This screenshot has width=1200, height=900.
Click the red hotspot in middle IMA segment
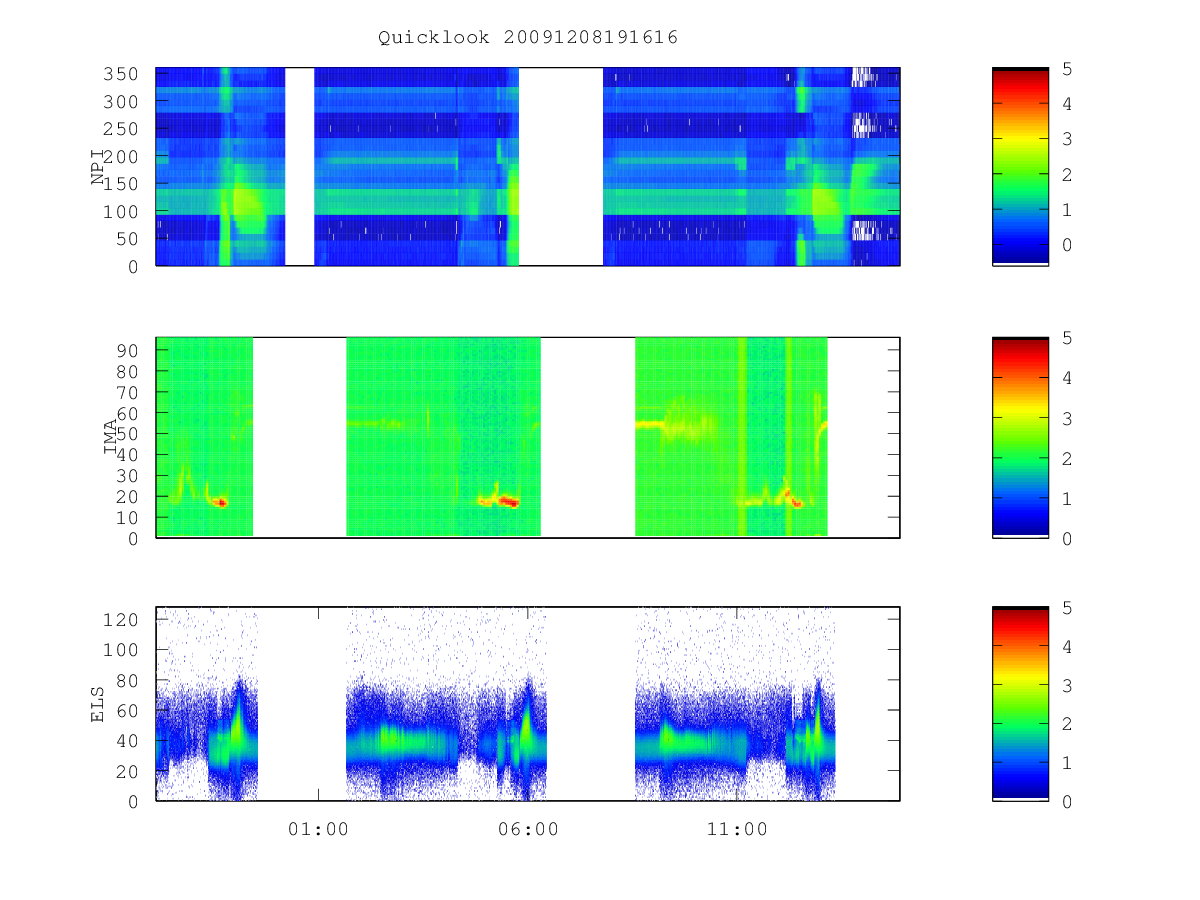(x=507, y=501)
